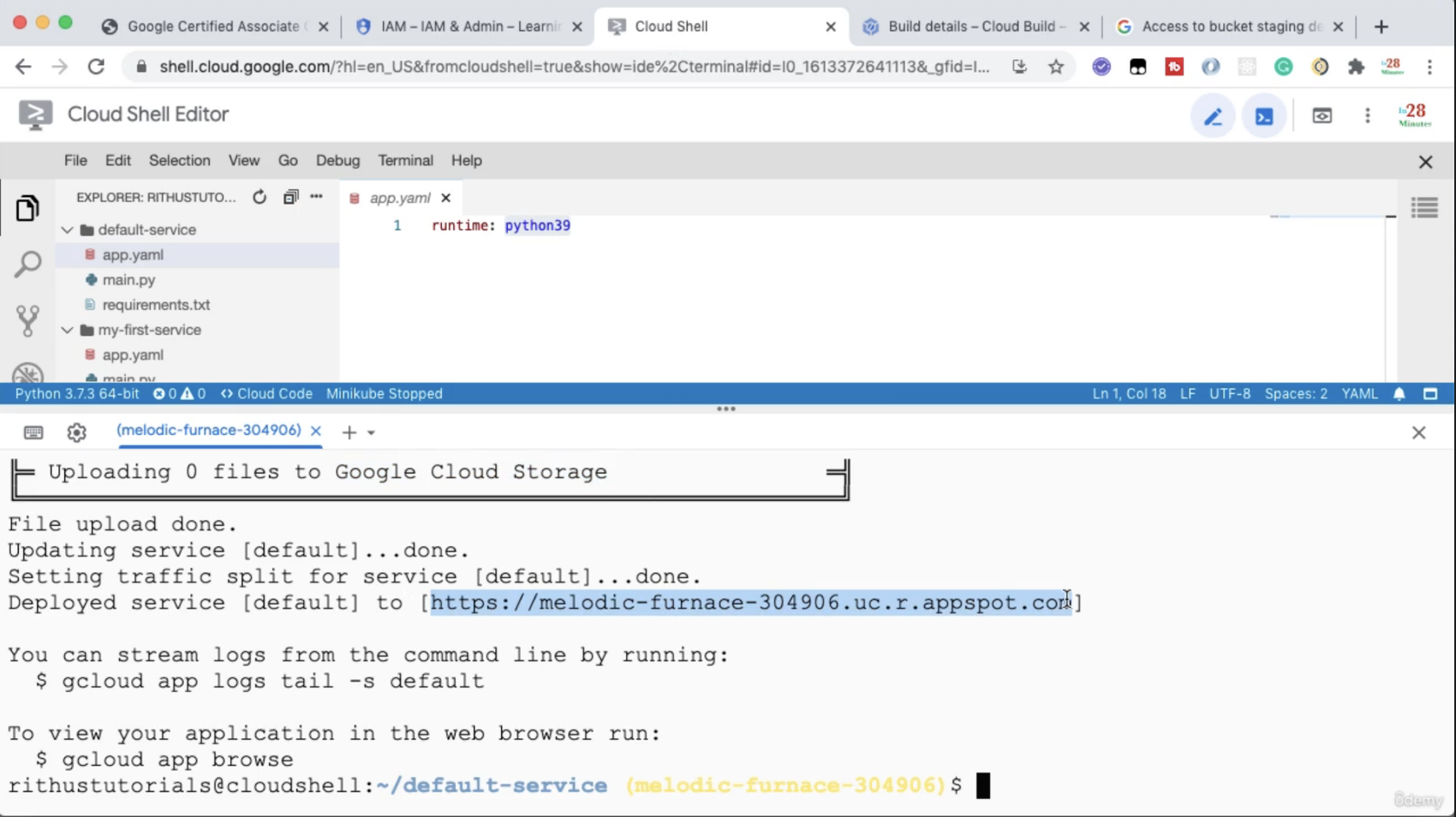Switch to Google Certified Associate browser tab
The width and height of the screenshot is (1456, 817).
coord(214,27)
